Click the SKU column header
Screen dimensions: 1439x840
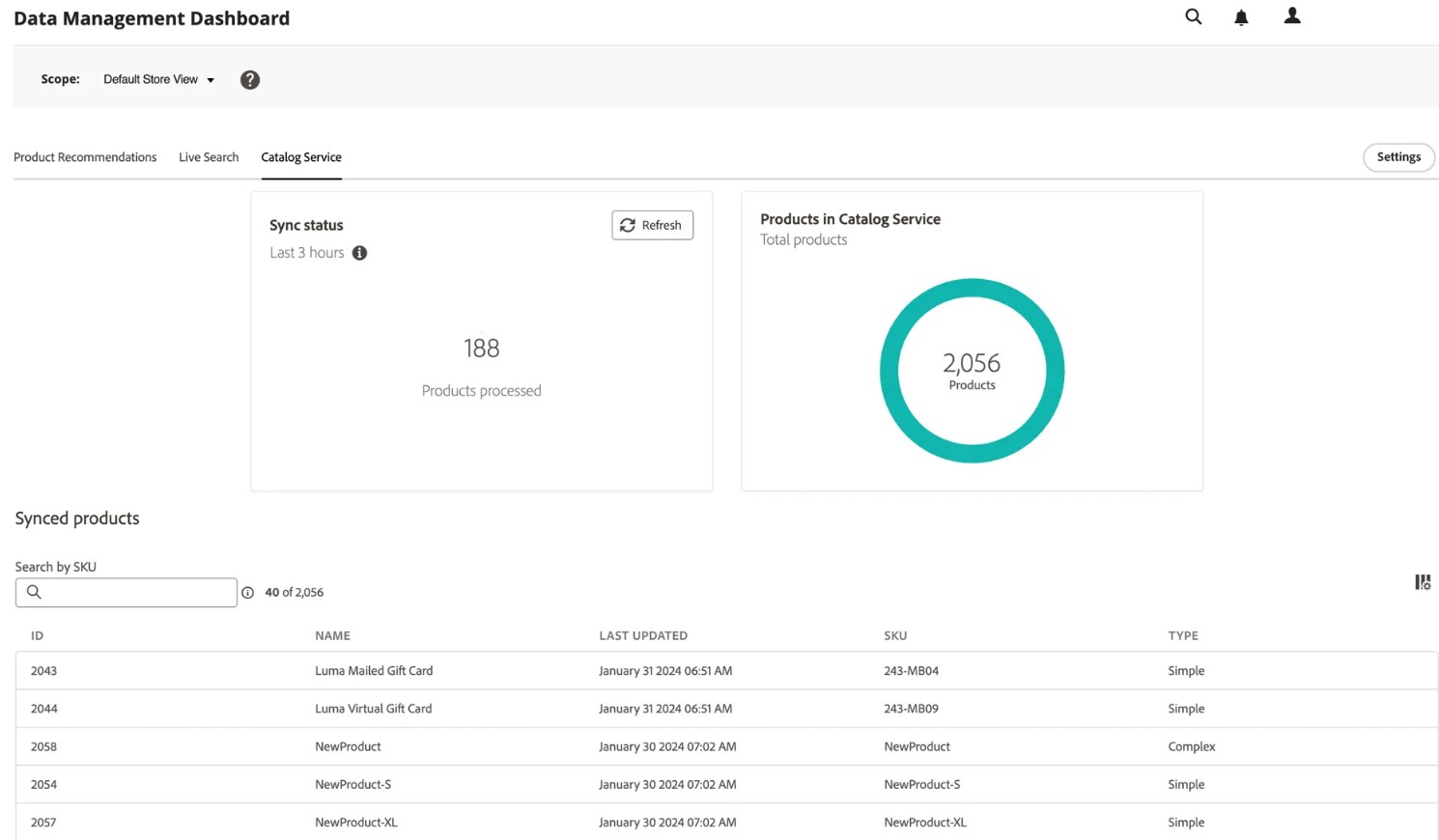click(x=895, y=635)
